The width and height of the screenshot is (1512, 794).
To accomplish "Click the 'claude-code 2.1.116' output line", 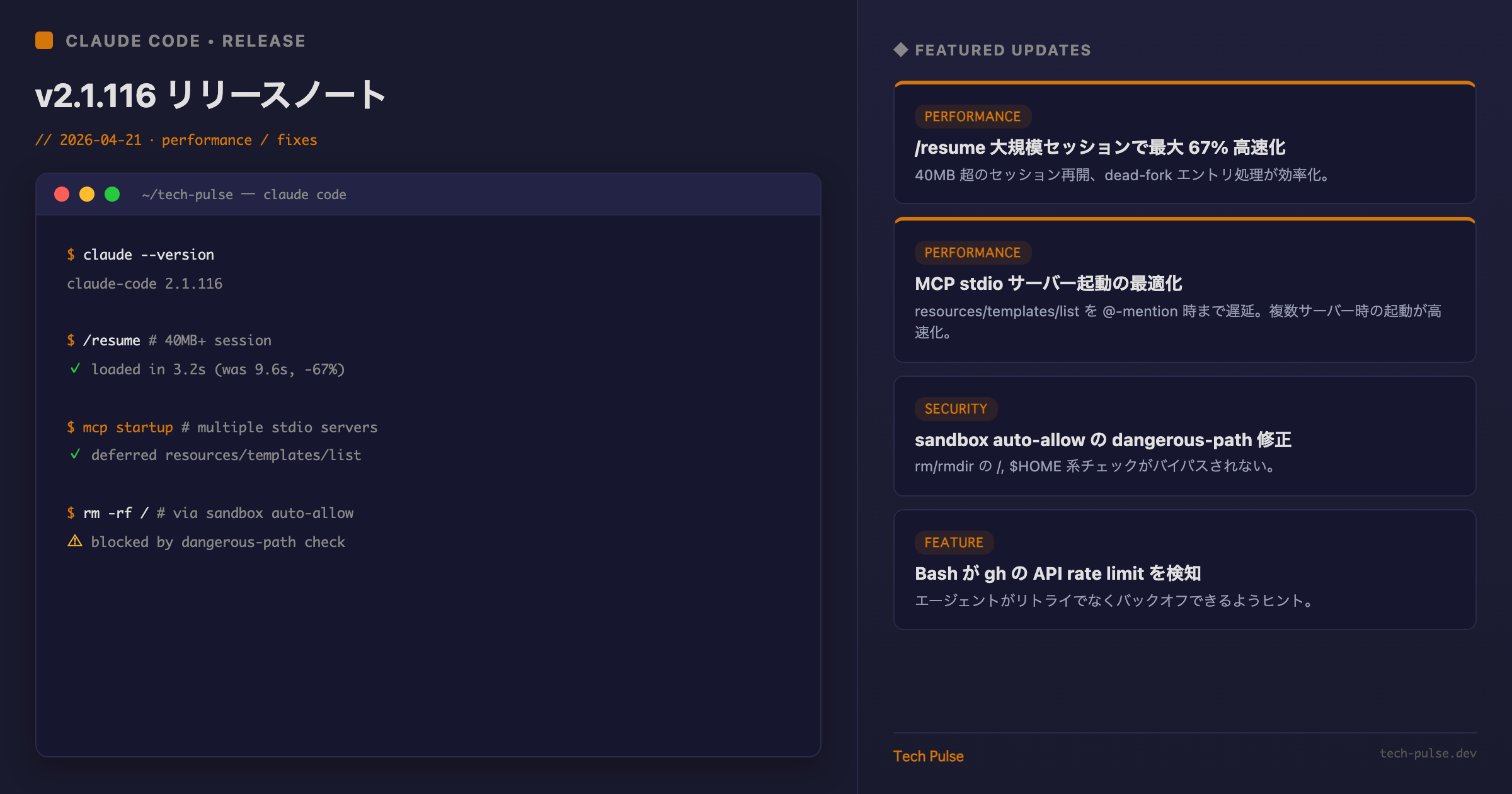I will point(145,284).
